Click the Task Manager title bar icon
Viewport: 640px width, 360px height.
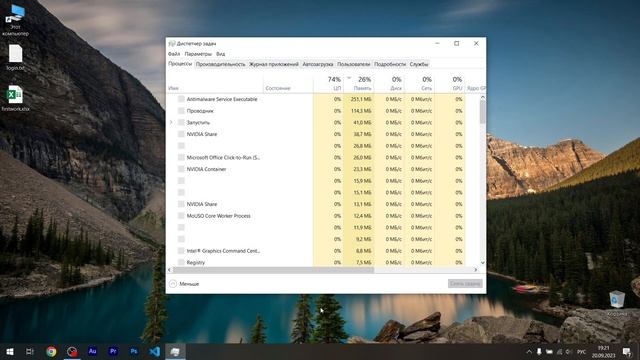(x=172, y=43)
